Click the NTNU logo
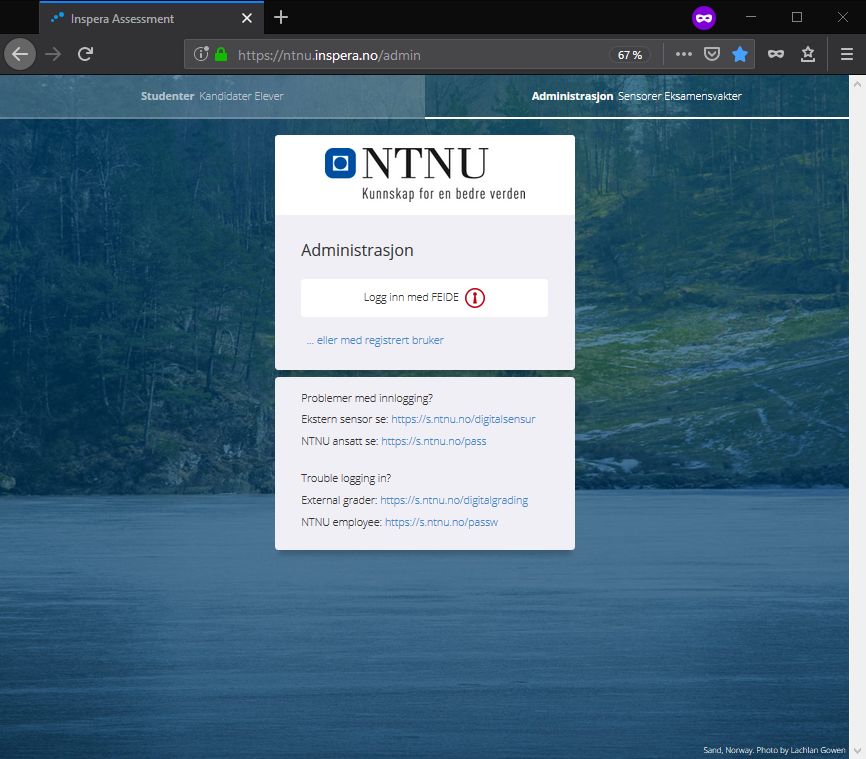The image size is (866, 759). (x=425, y=173)
